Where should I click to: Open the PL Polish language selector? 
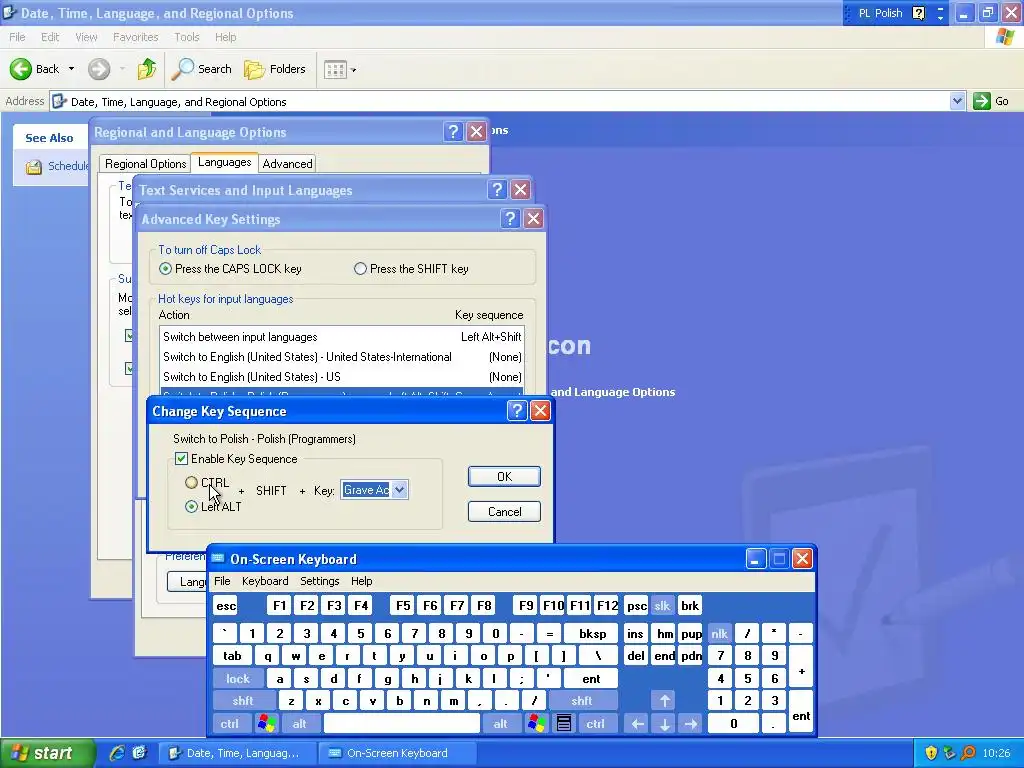click(879, 13)
